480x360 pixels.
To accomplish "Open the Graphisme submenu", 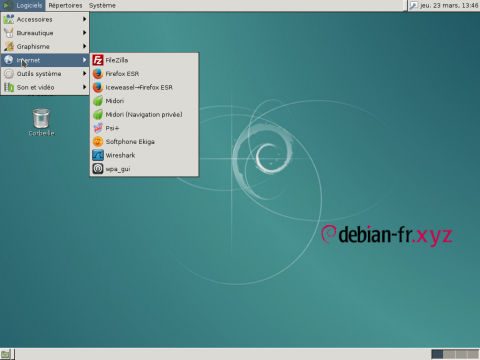I will (x=45, y=47).
